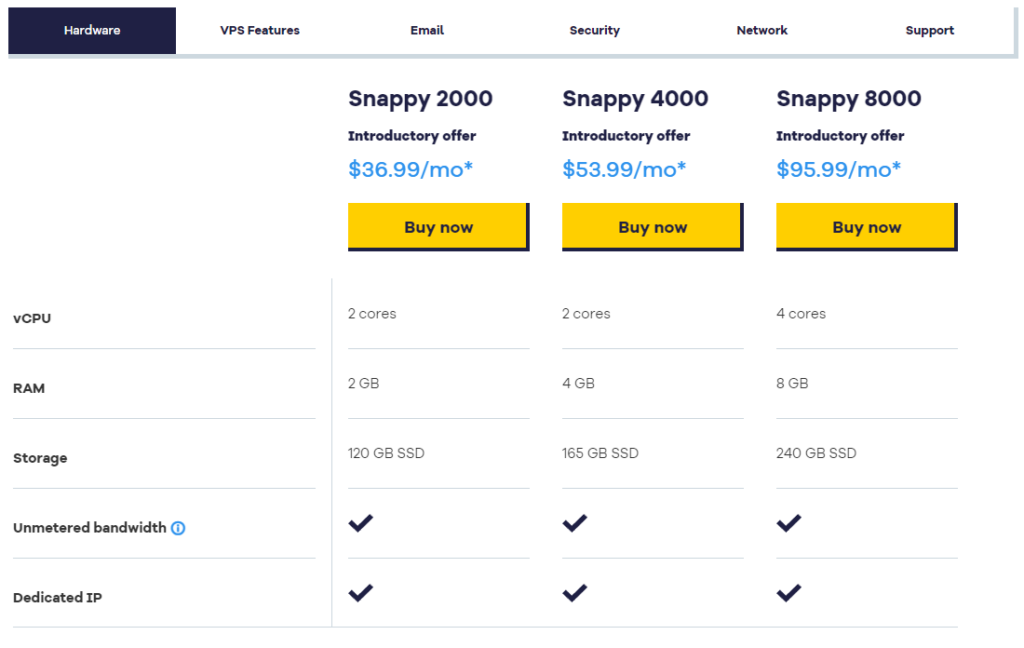The image size is (1024, 648).
Task: Go to the Network tab
Action: (x=762, y=31)
